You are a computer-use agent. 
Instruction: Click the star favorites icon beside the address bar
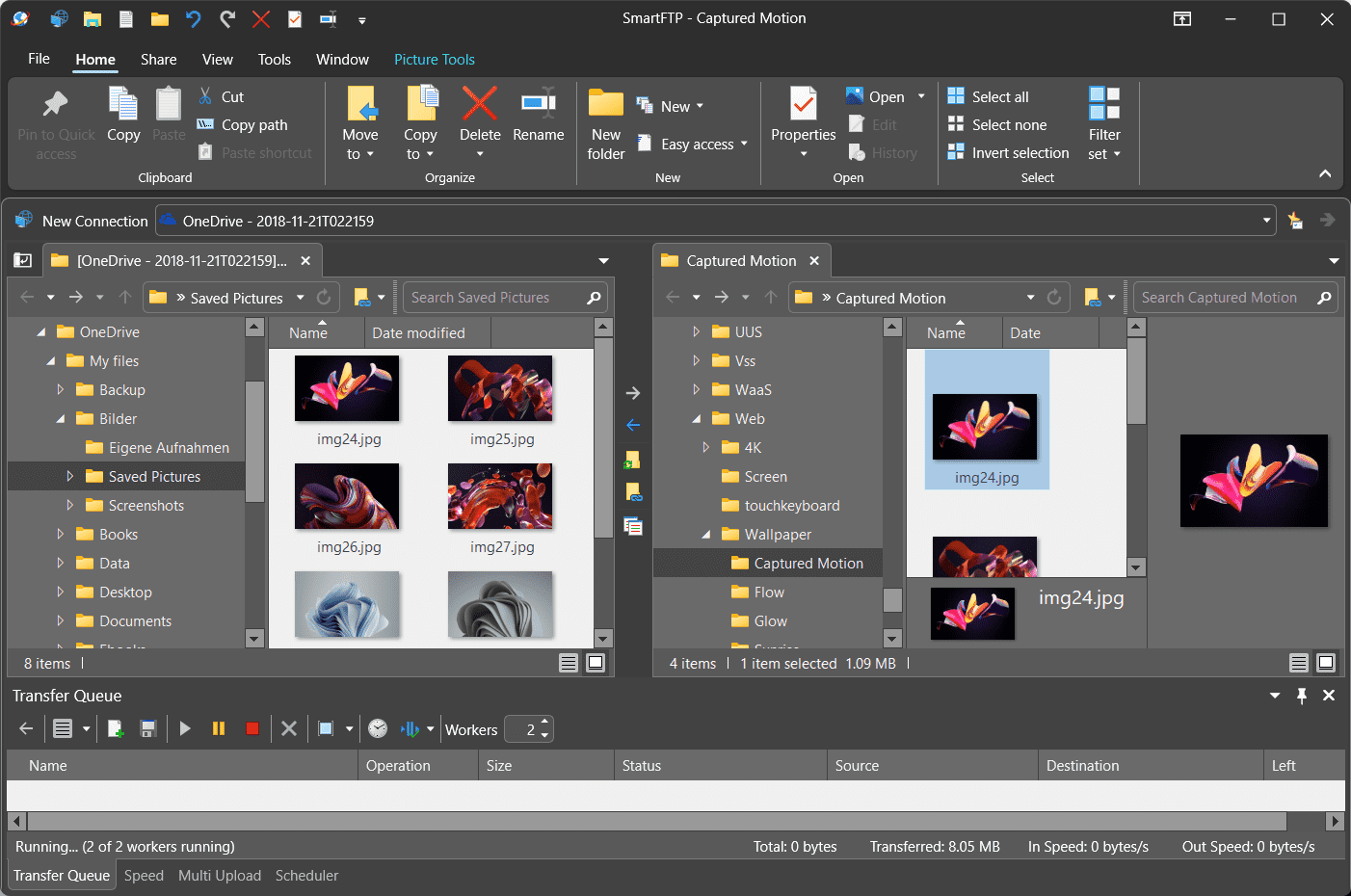[x=1295, y=221]
